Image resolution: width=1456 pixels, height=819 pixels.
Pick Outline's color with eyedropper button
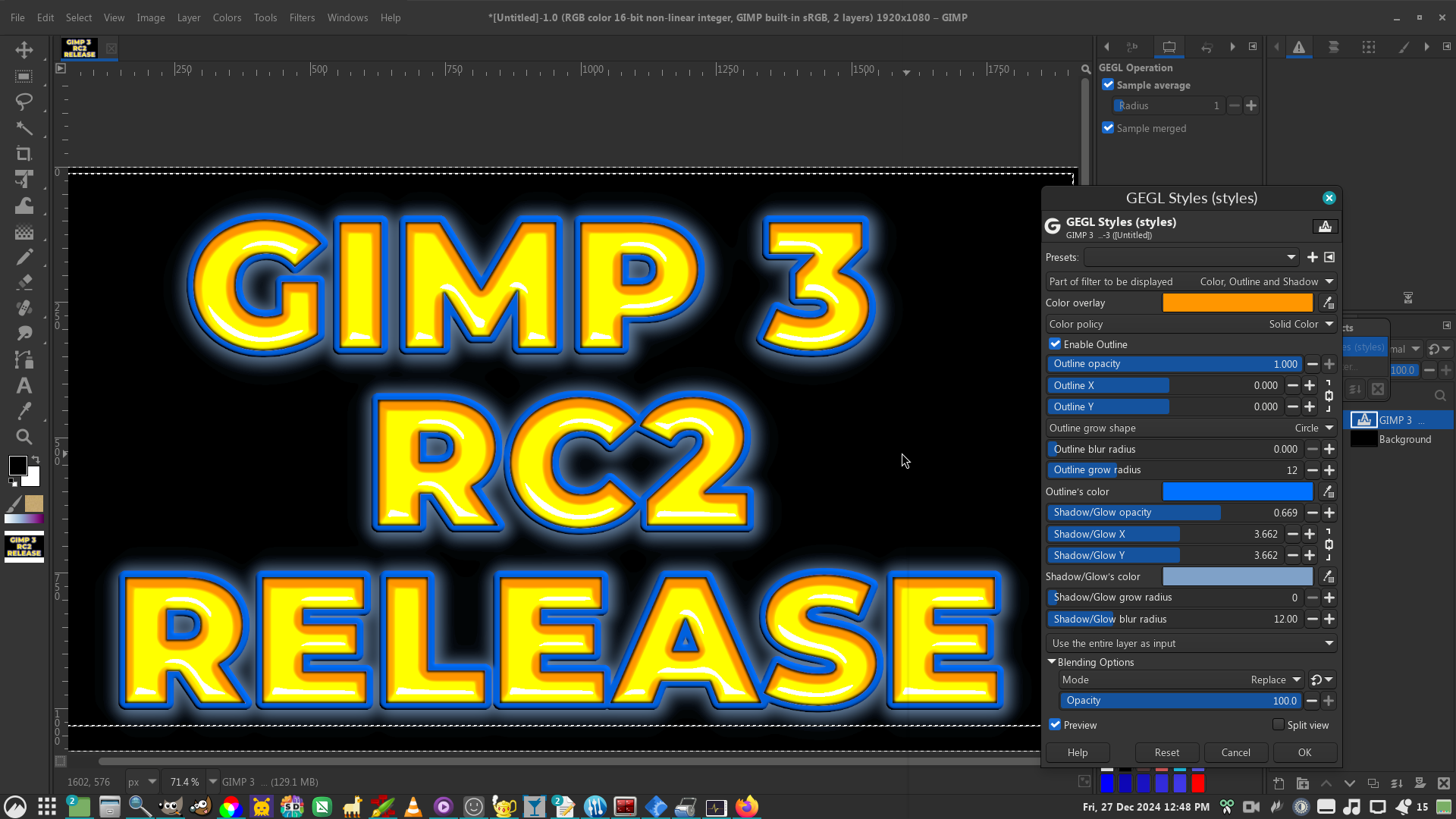[1328, 491]
